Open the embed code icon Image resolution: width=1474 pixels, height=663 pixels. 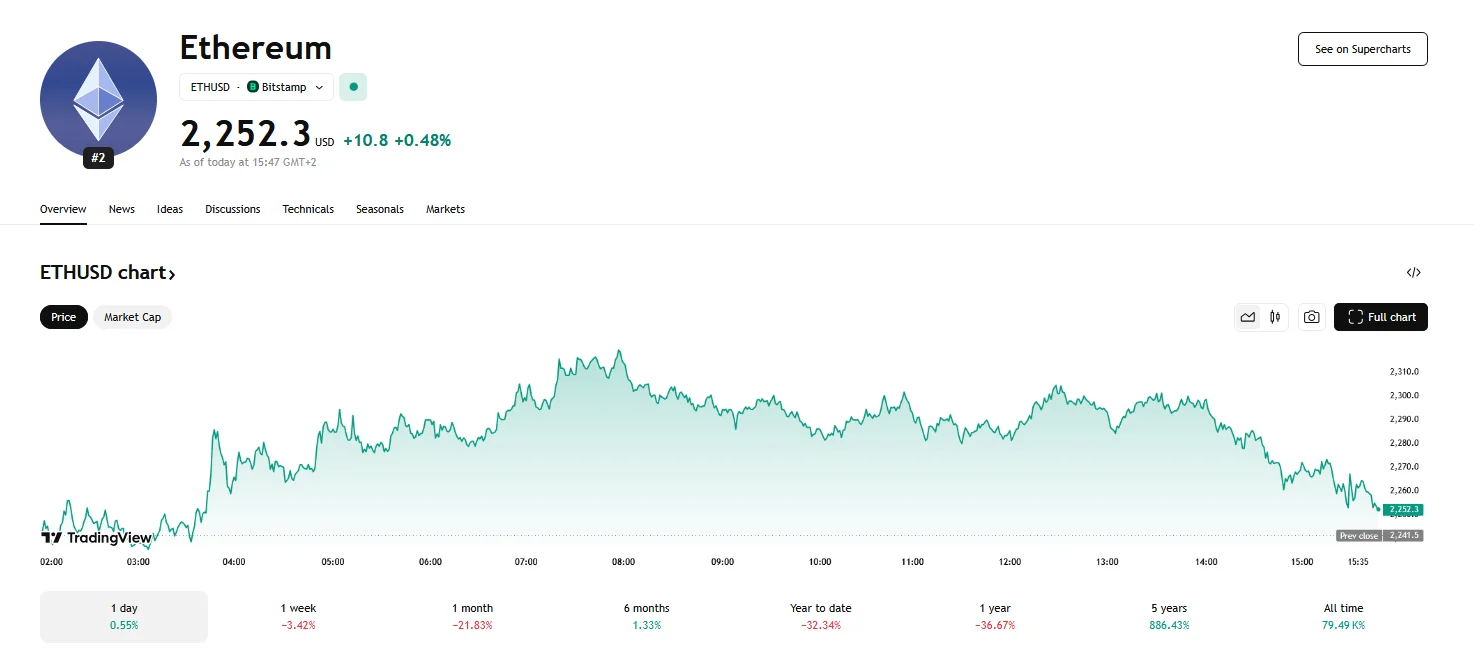[1412, 272]
